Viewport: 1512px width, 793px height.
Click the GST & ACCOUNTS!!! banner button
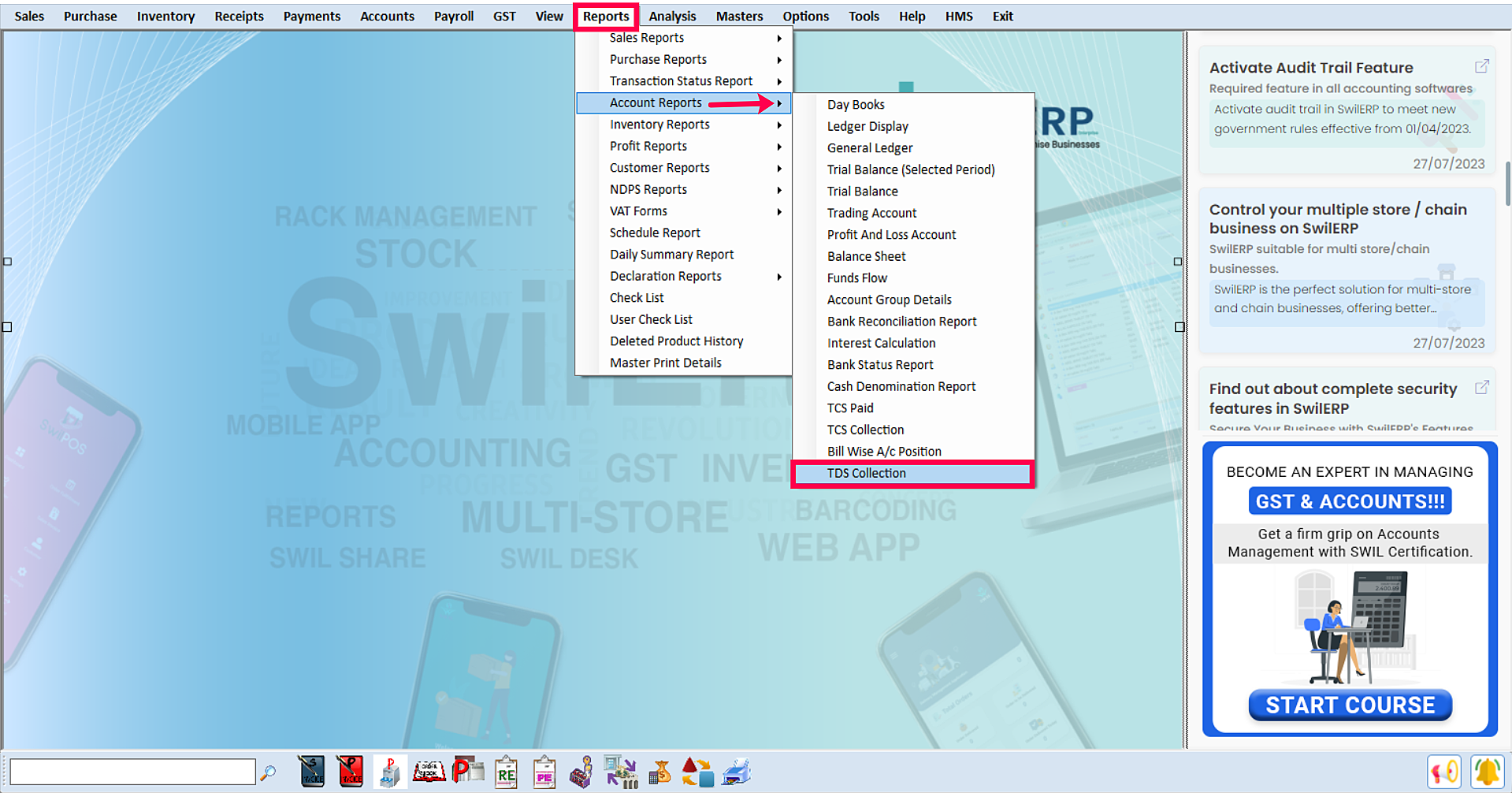pyautogui.click(x=1350, y=501)
